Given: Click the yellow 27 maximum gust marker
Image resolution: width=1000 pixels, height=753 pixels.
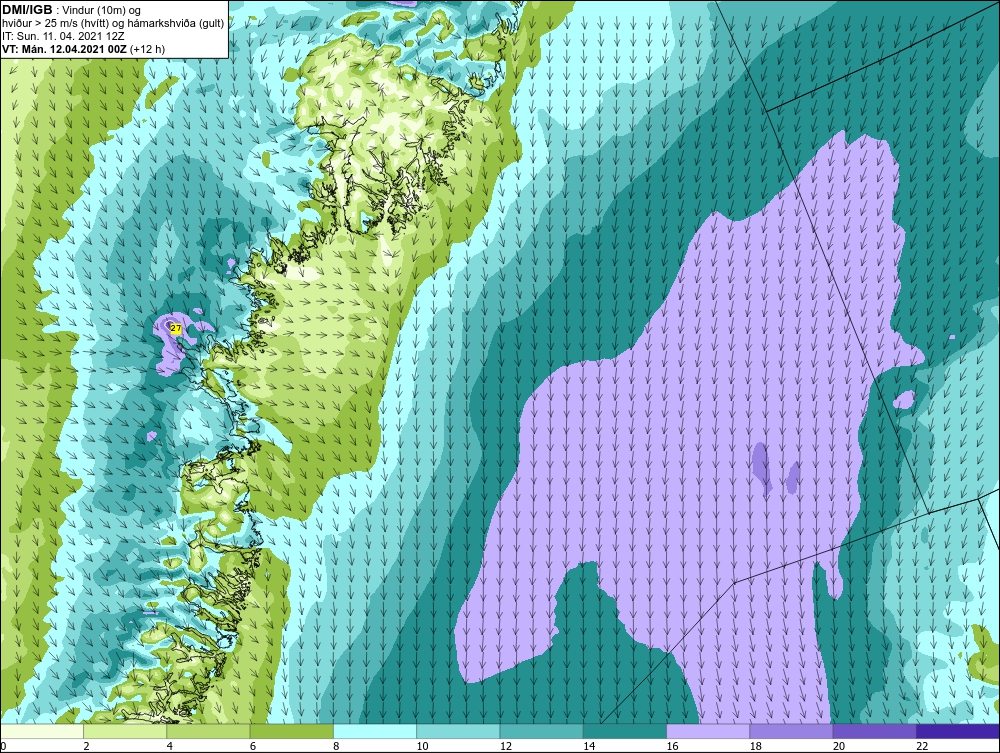Looking at the screenshot, I should tap(177, 328).
